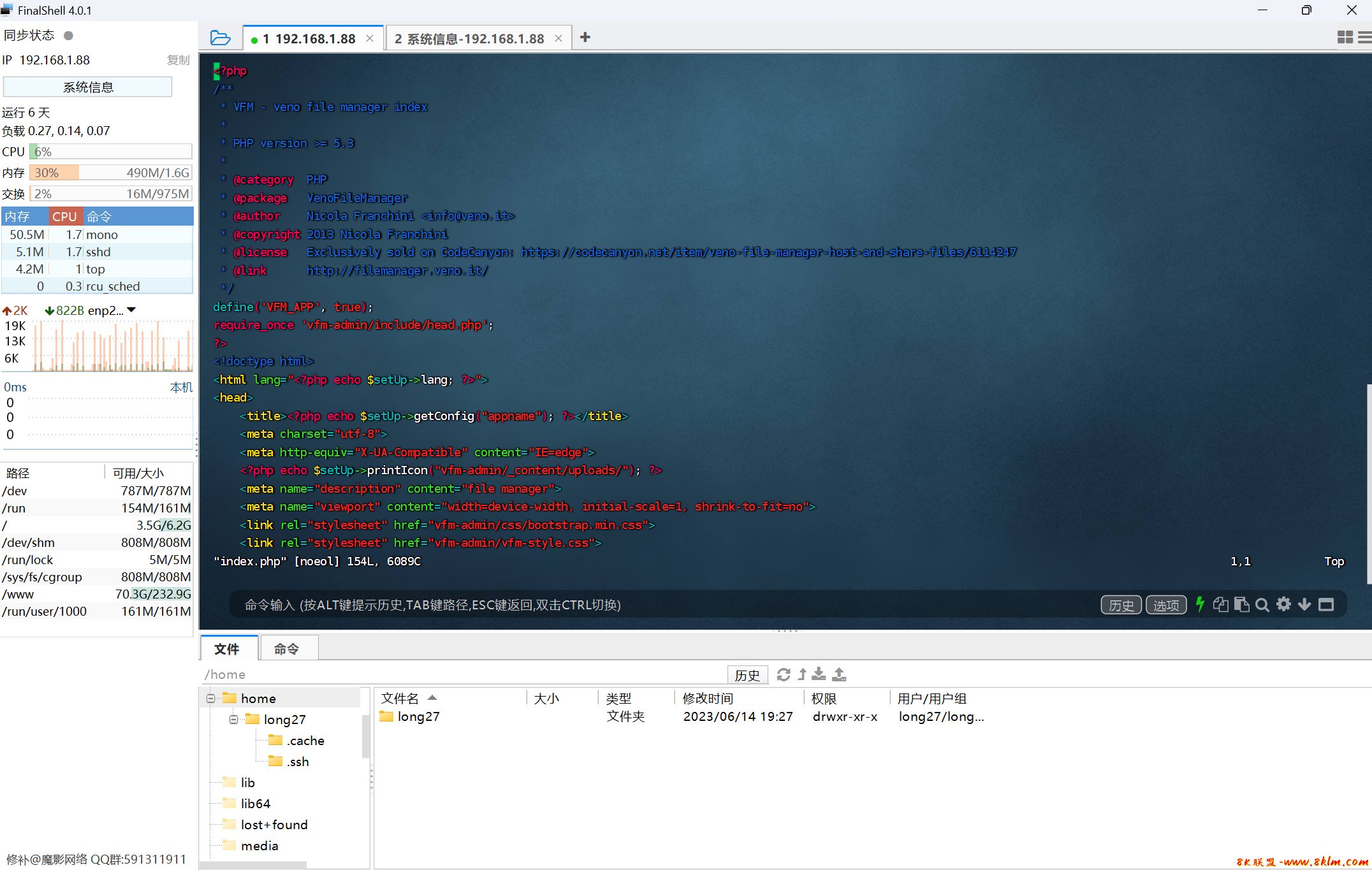Select .ssh folder in tree

(x=289, y=762)
